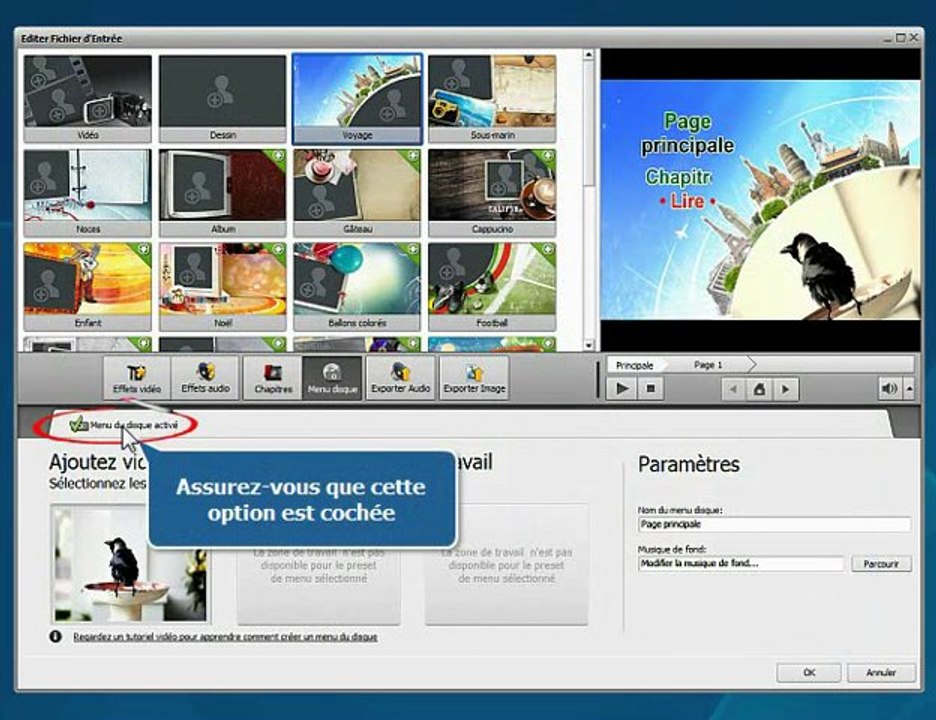
Task: Open the Effets vidéo tool
Action: [137, 378]
